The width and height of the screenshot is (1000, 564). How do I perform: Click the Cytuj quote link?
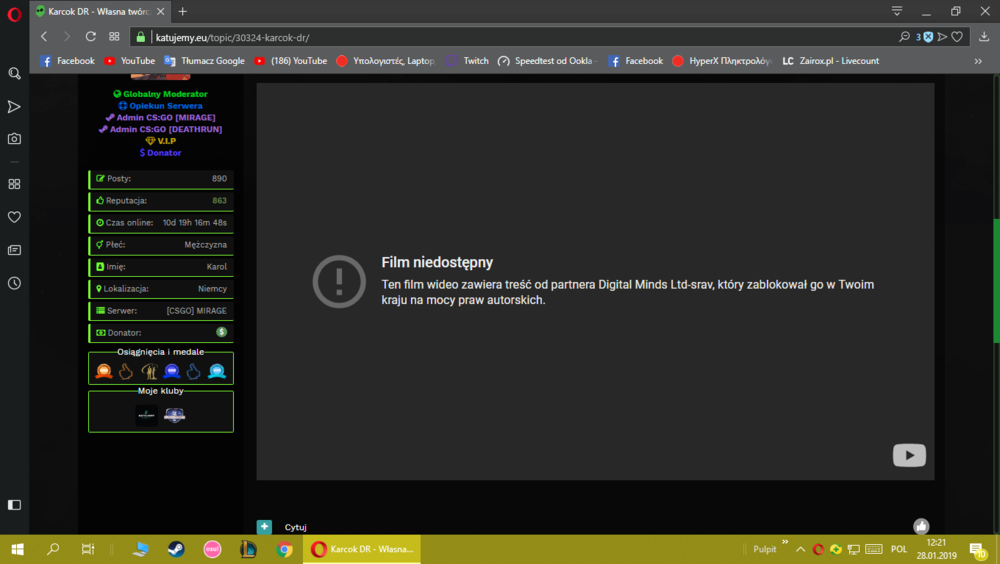(295, 527)
